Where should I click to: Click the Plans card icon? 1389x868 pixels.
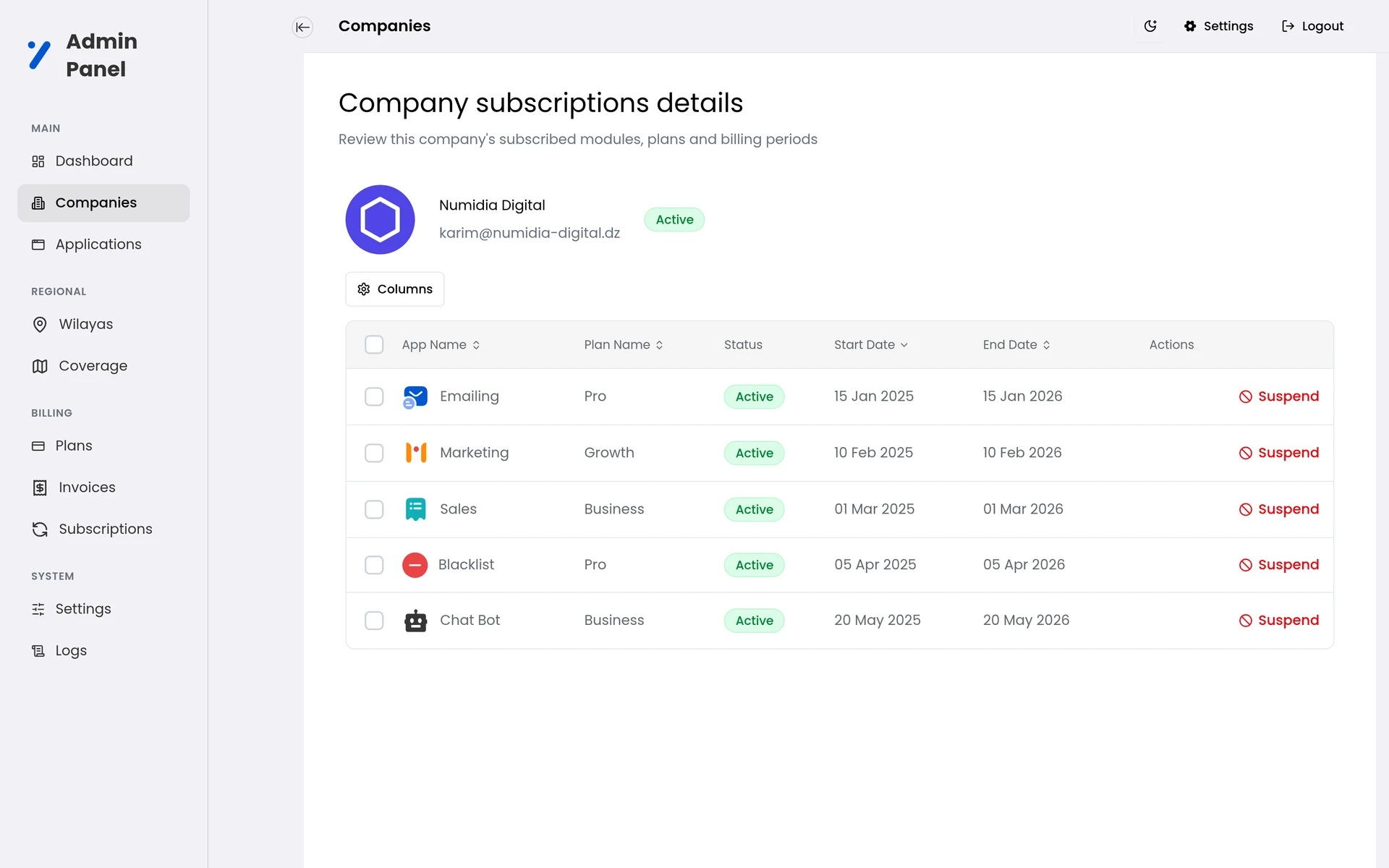pyautogui.click(x=38, y=446)
